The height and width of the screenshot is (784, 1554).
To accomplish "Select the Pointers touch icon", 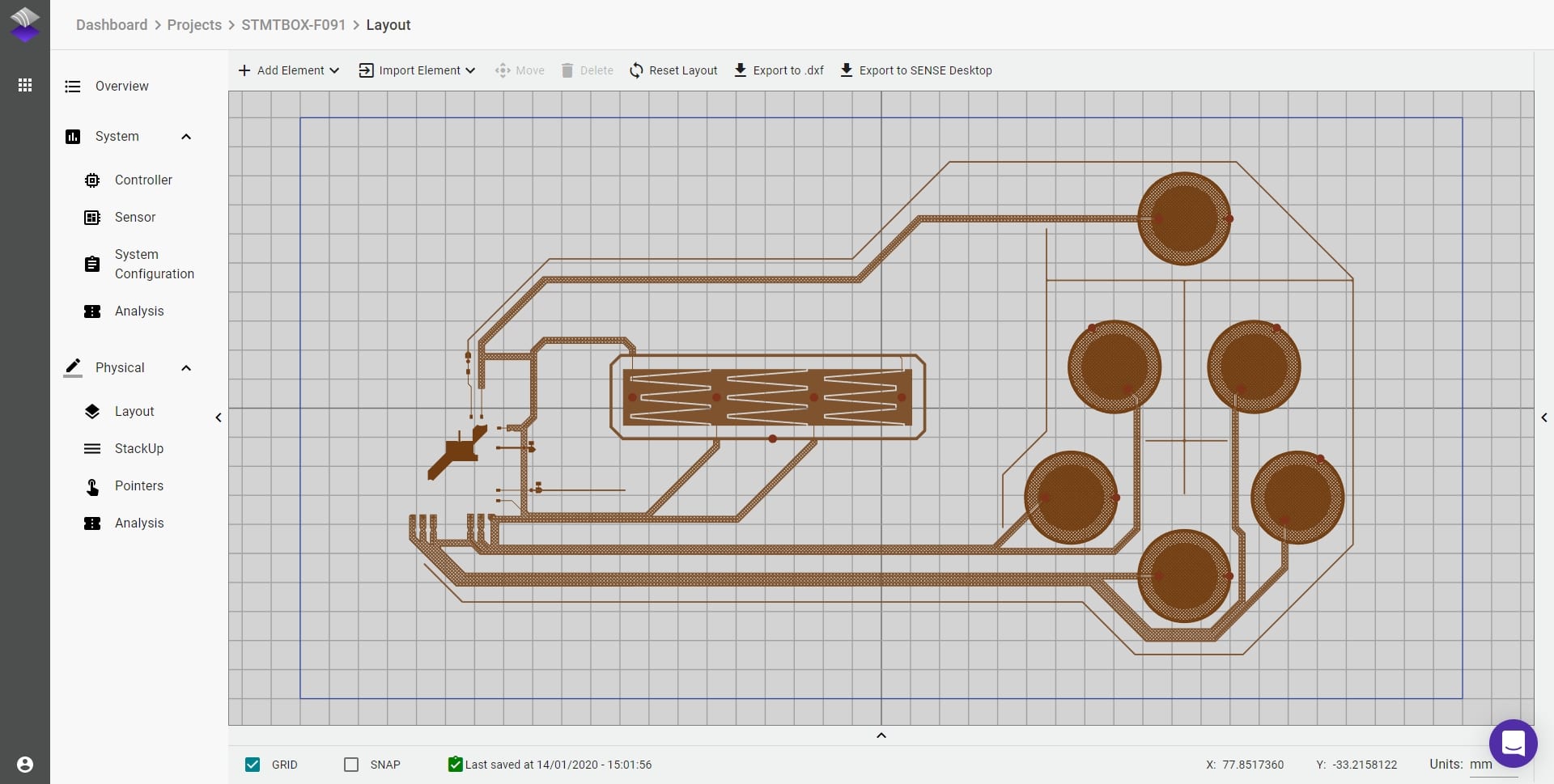I will tap(92, 486).
